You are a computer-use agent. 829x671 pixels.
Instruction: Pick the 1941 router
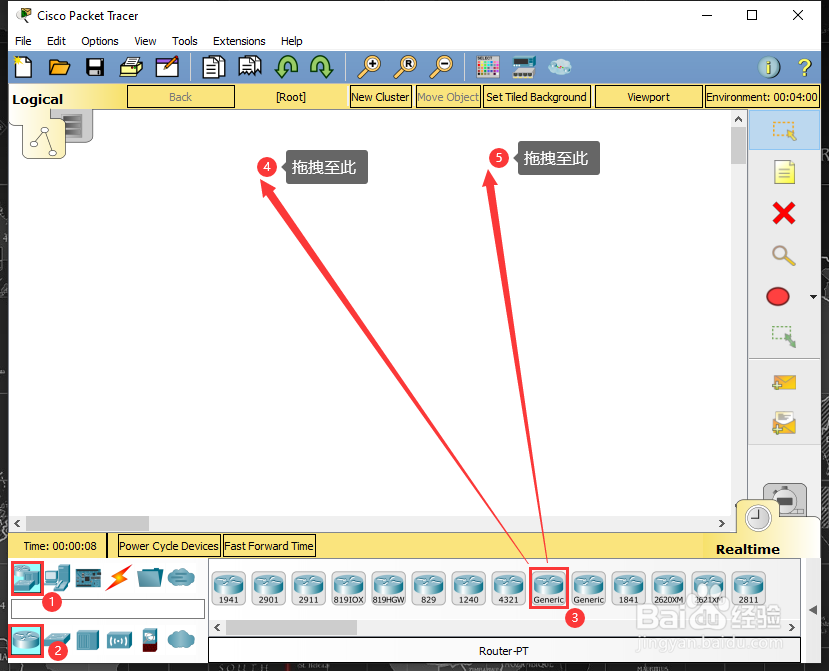(229, 588)
